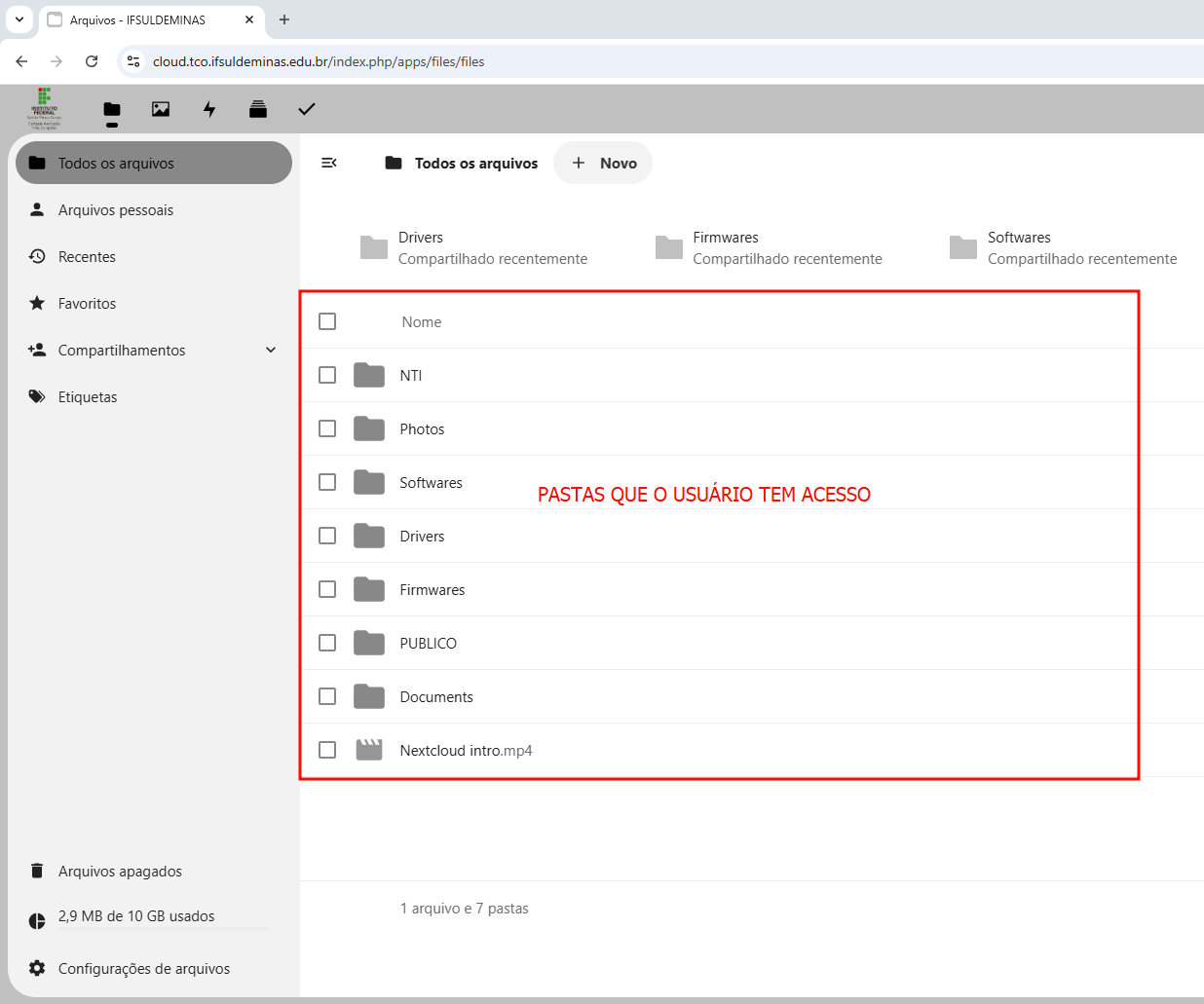Click the Documents folder icon
The image size is (1204, 1004).
click(369, 696)
